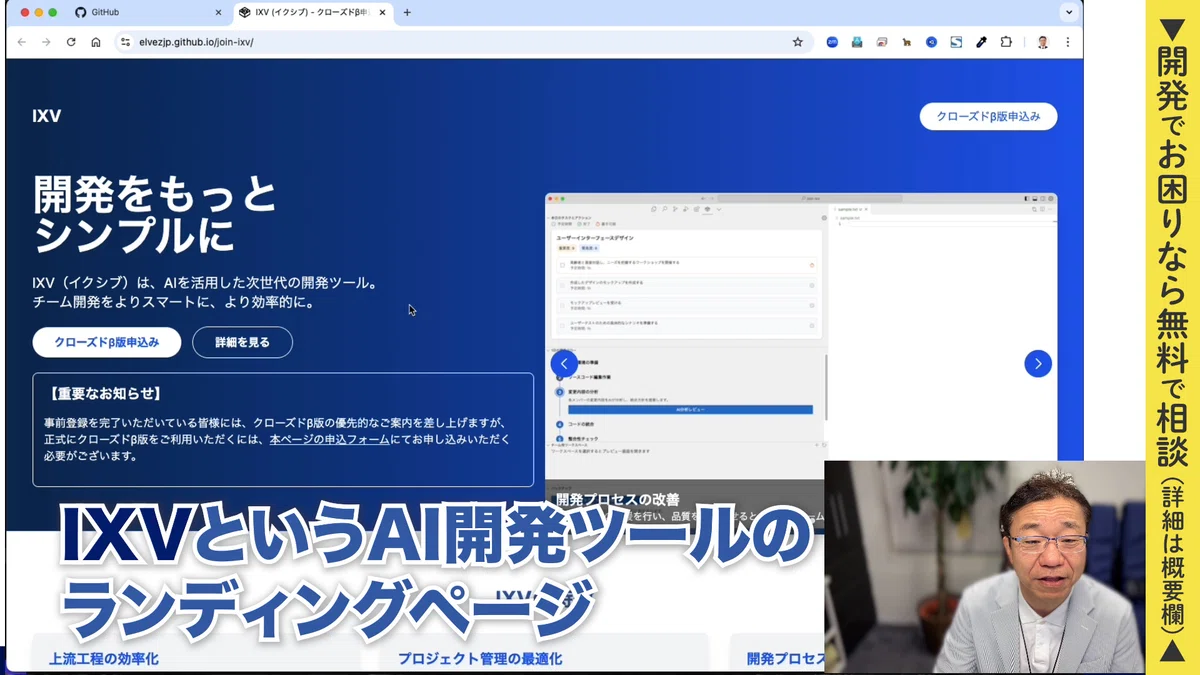Click hero button クローズドβ版申込み
The height and width of the screenshot is (675, 1200).
coord(107,342)
